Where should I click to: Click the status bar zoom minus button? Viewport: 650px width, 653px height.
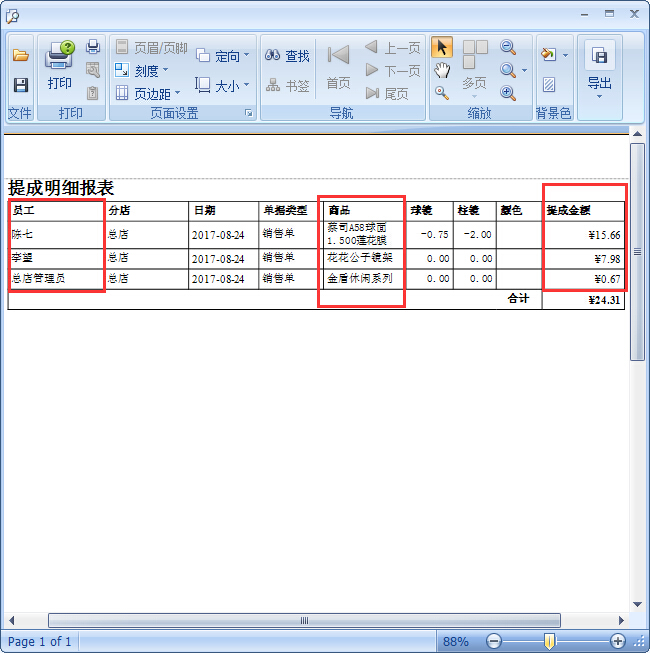coord(494,641)
